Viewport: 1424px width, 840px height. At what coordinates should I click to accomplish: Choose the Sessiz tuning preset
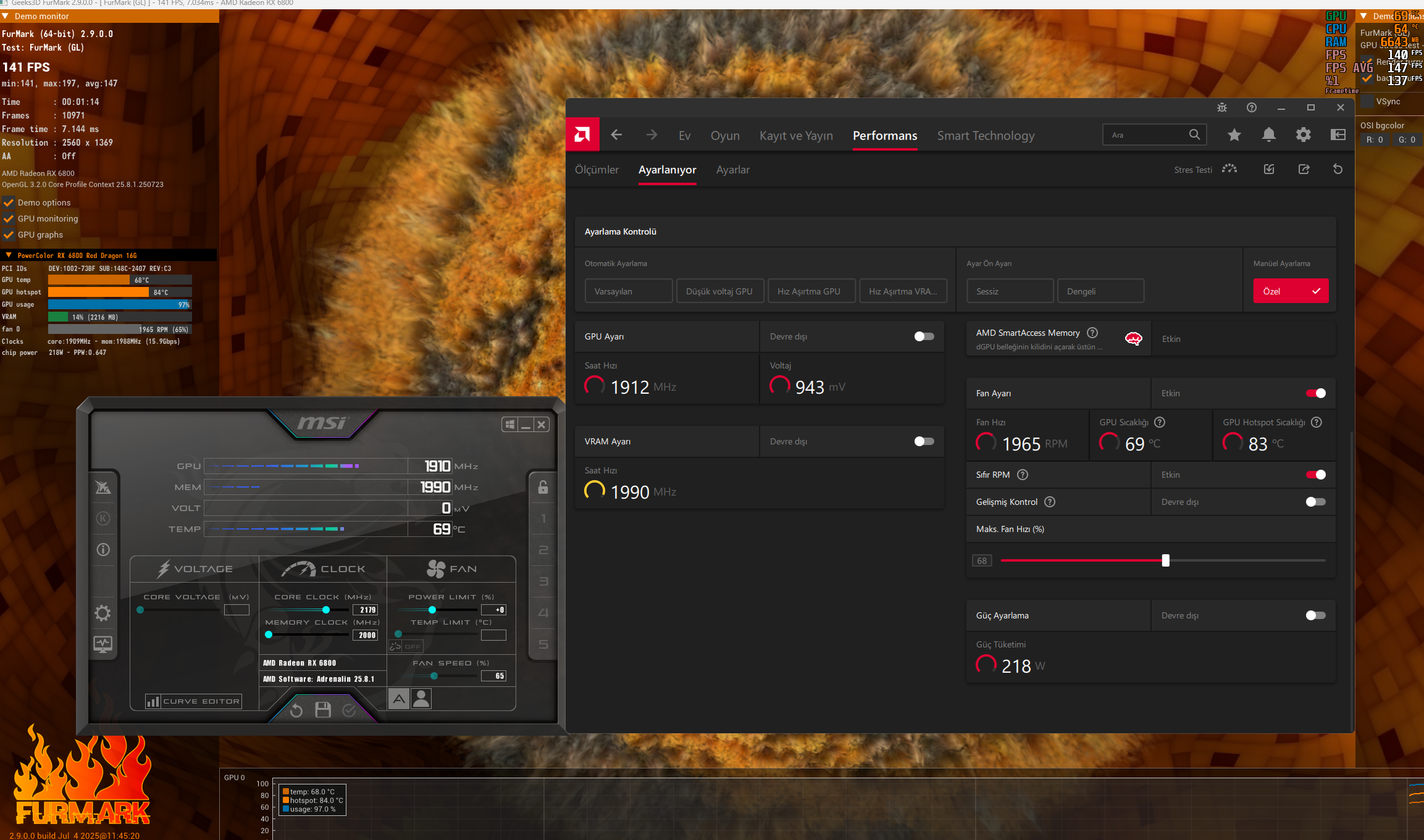point(1010,291)
